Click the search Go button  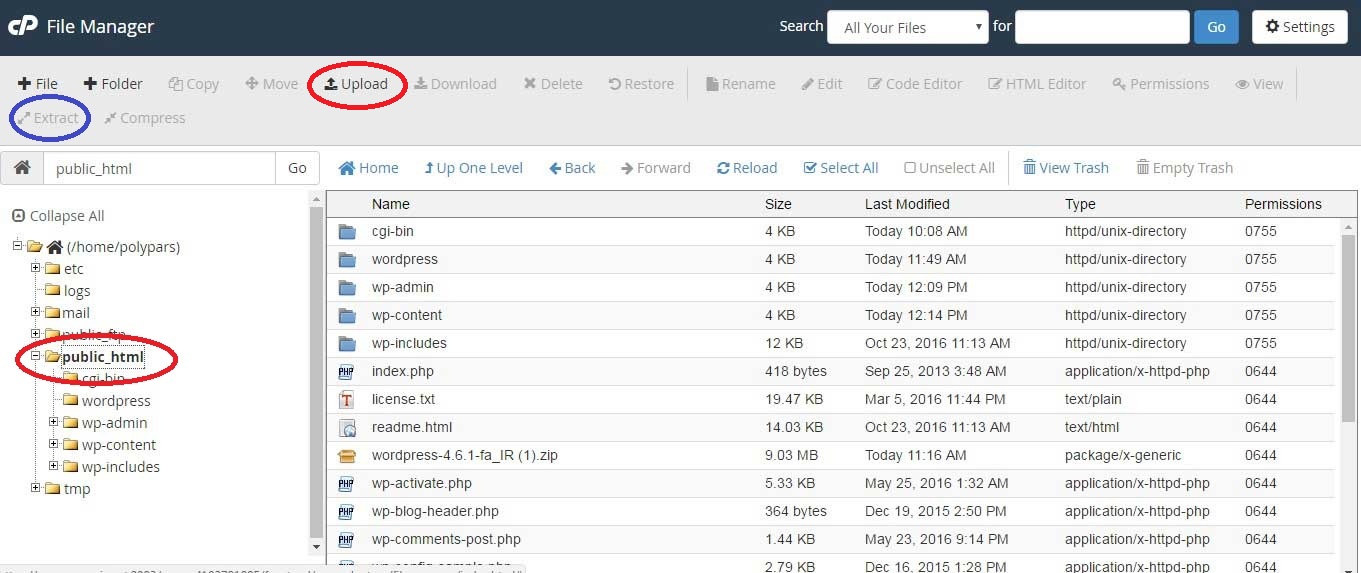1216,27
